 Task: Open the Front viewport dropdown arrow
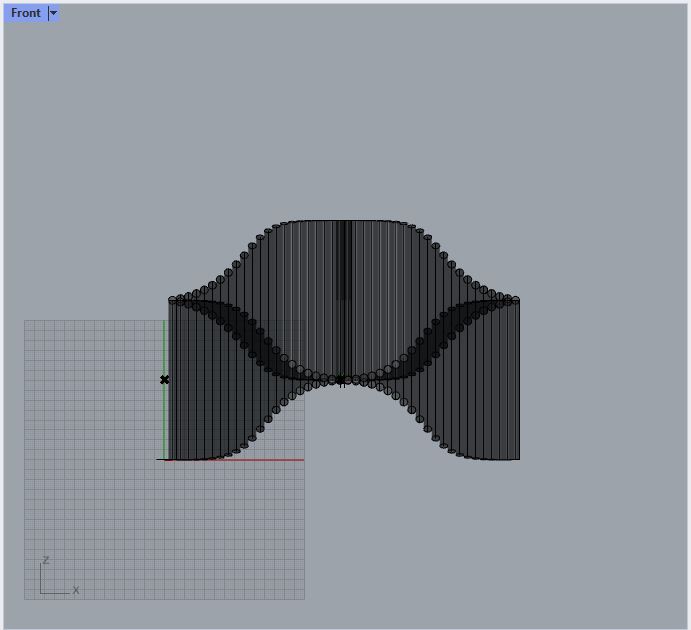click(53, 13)
